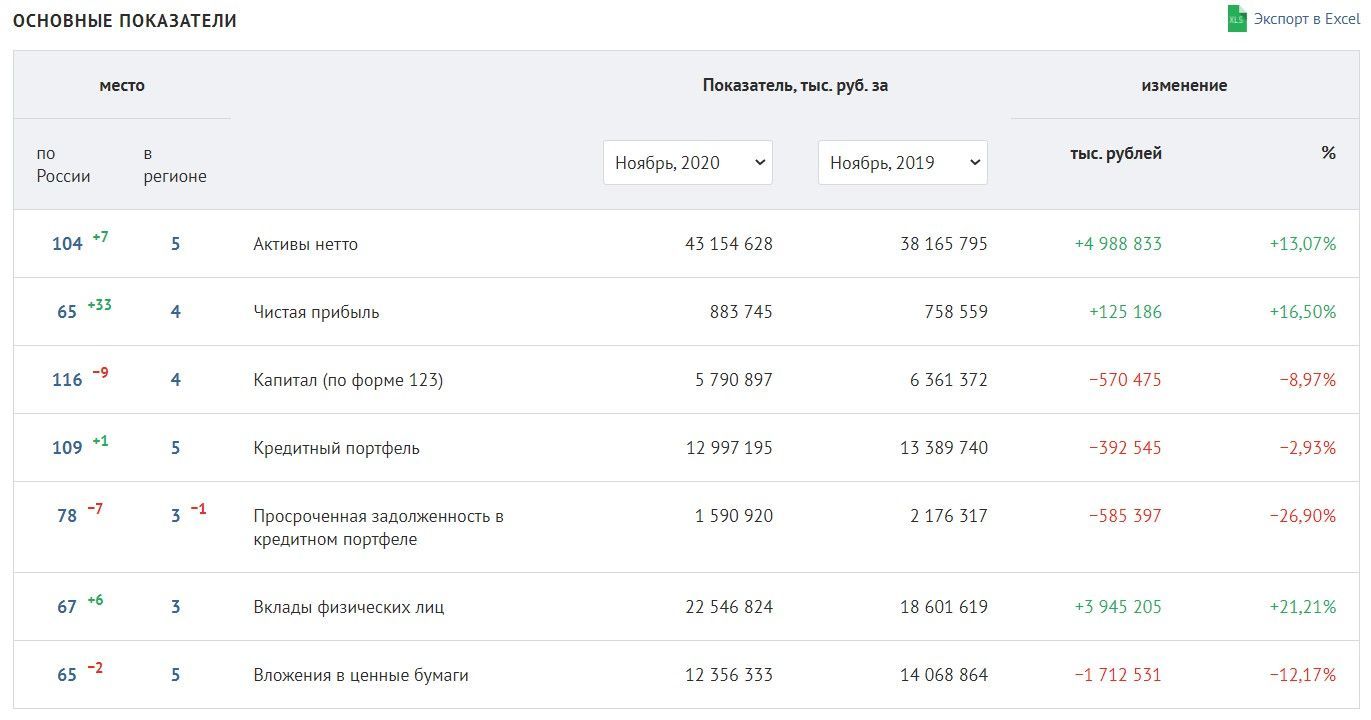Select the percentage −12,17%
The width and height of the screenshot is (1371, 720).
click(x=1303, y=675)
